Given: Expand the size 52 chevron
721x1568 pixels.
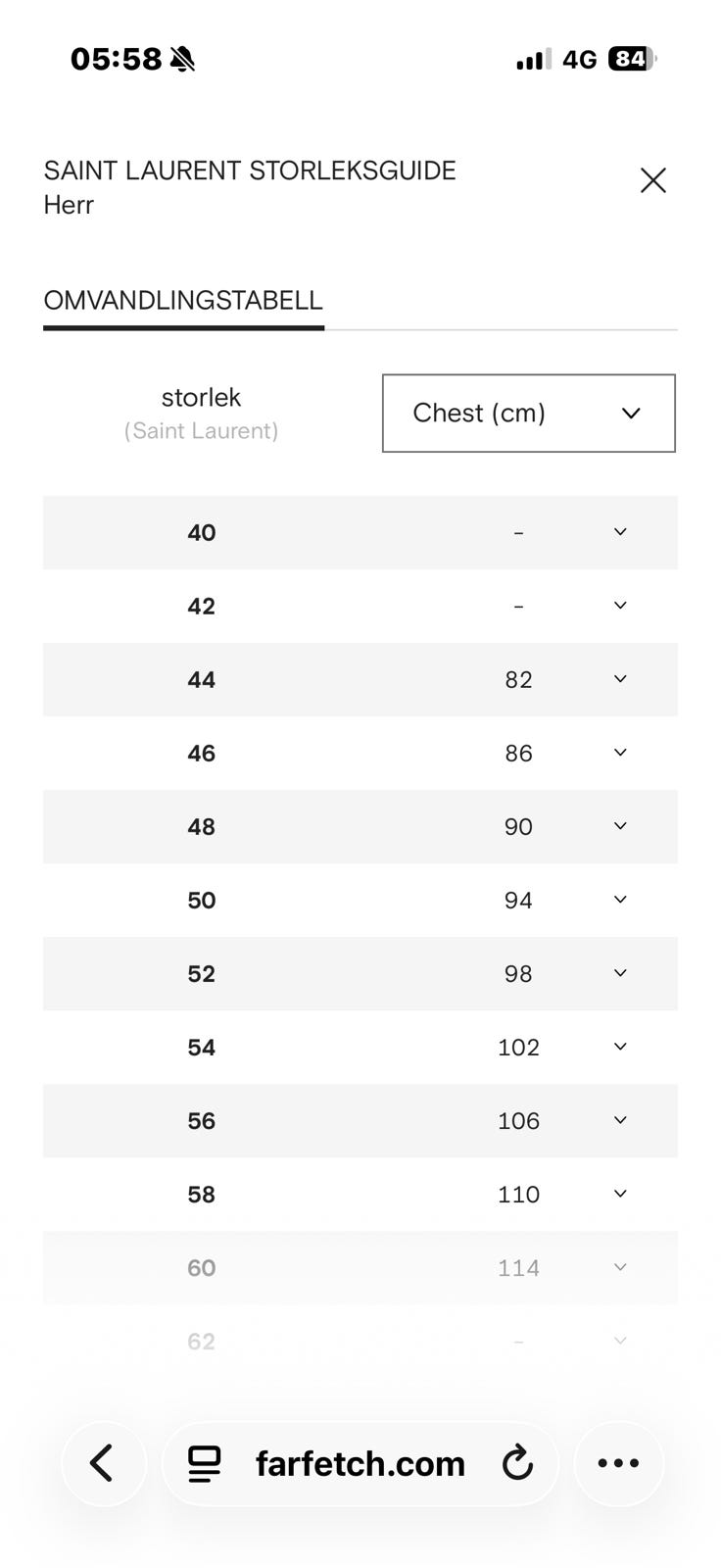Looking at the screenshot, I should point(620,973).
